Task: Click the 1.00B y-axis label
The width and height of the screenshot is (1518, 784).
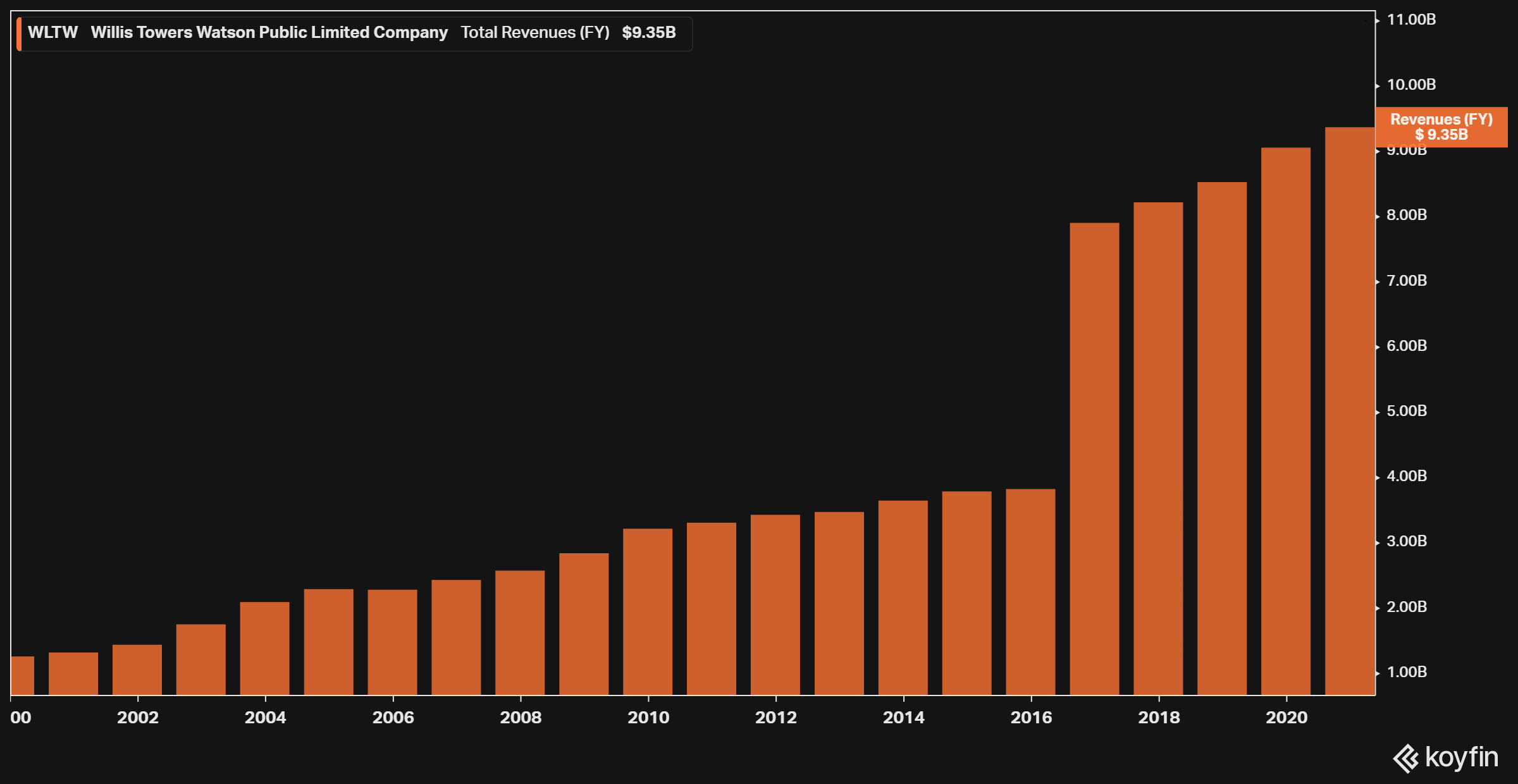Action: tap(1407, 672)
